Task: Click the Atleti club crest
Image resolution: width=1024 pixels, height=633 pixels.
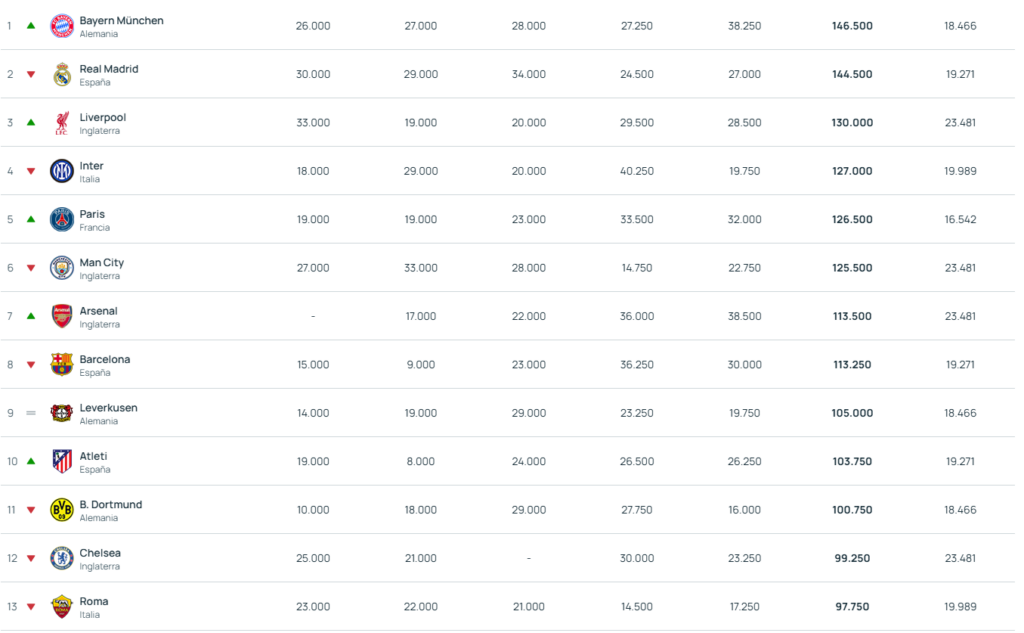Action: click(x=62, y=461)
